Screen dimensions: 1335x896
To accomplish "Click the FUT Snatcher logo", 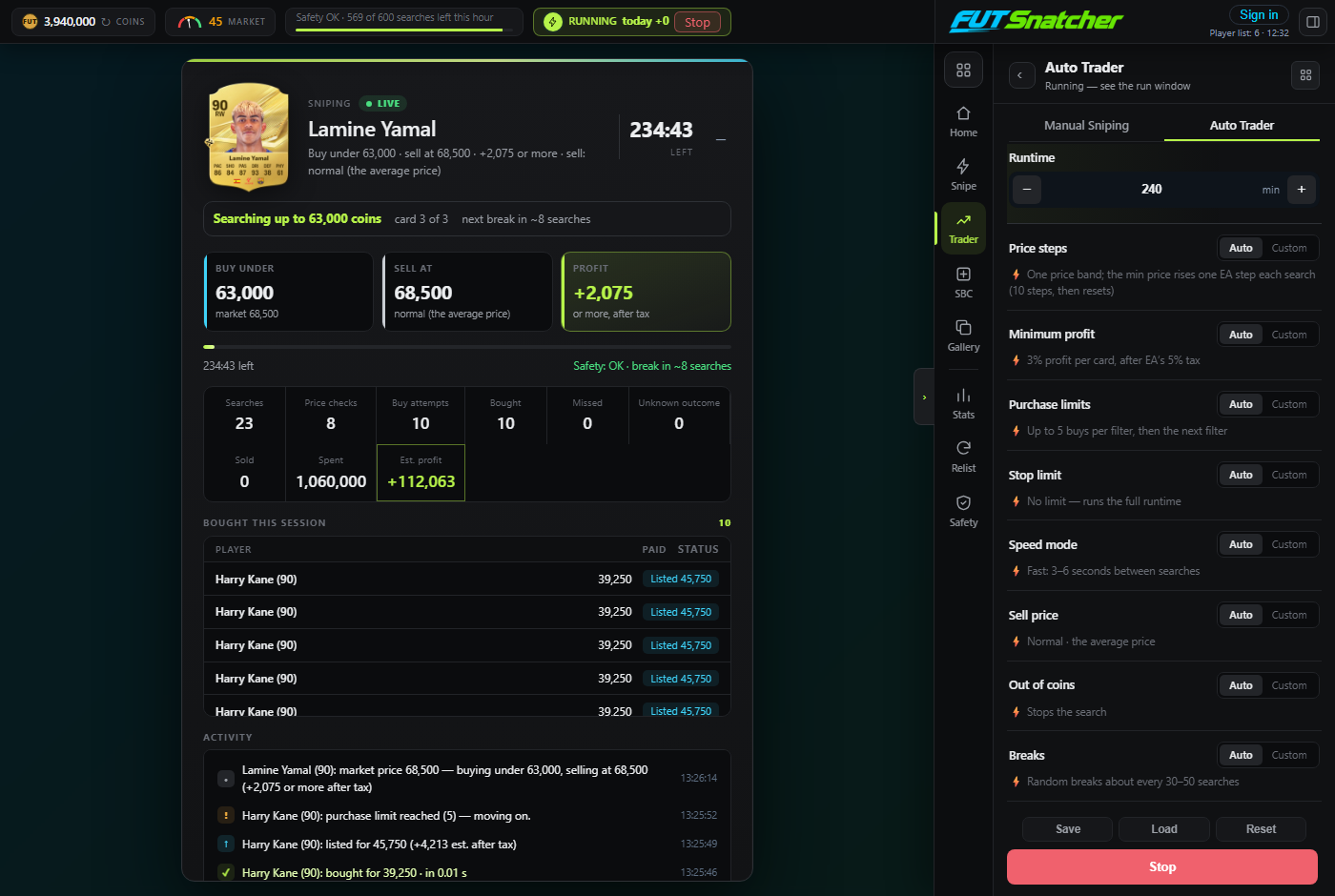I will (1037, 20).
